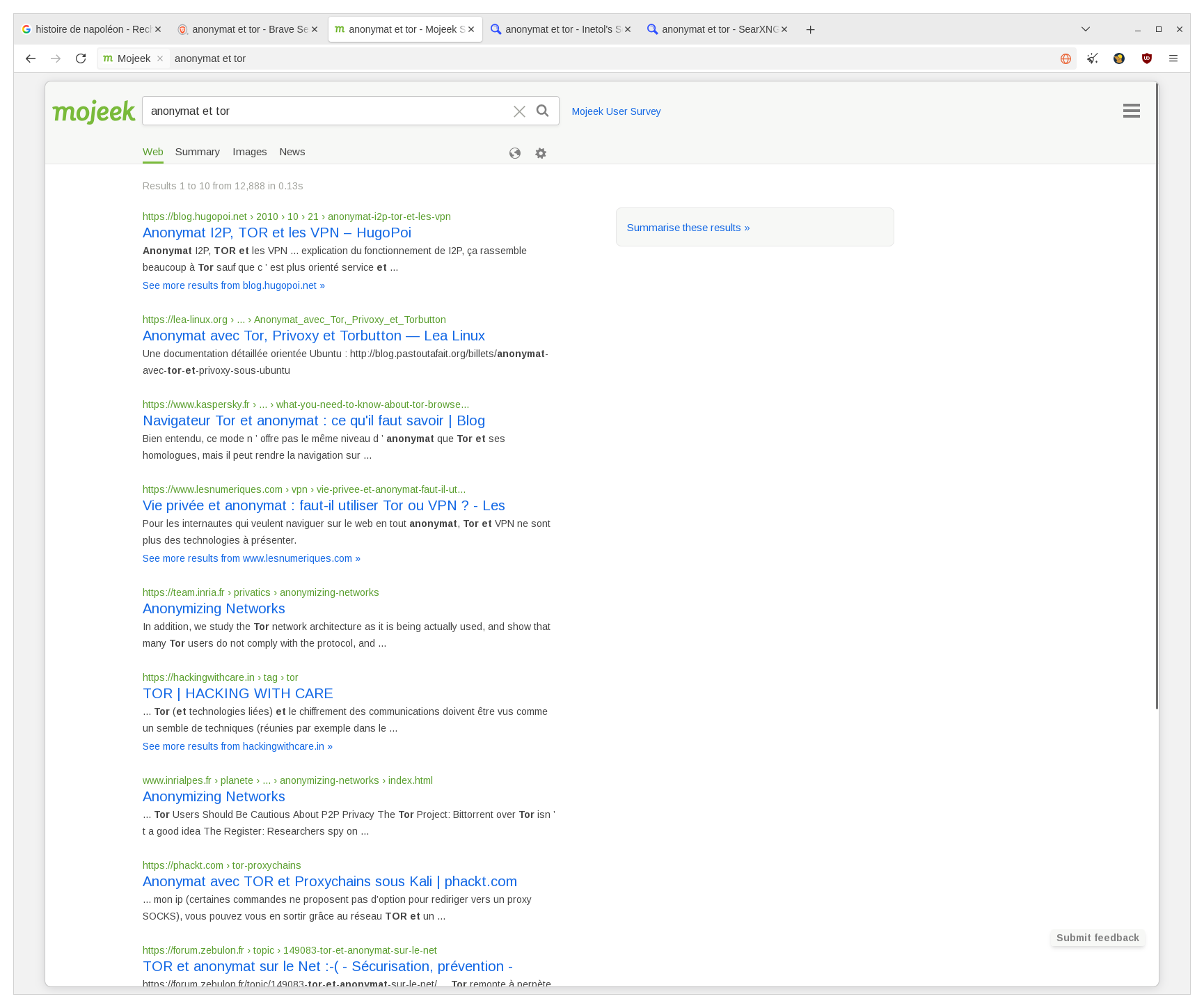Reload the current page
Viewport: 1204px width, 1008px height.
click(x=81, y=58)
